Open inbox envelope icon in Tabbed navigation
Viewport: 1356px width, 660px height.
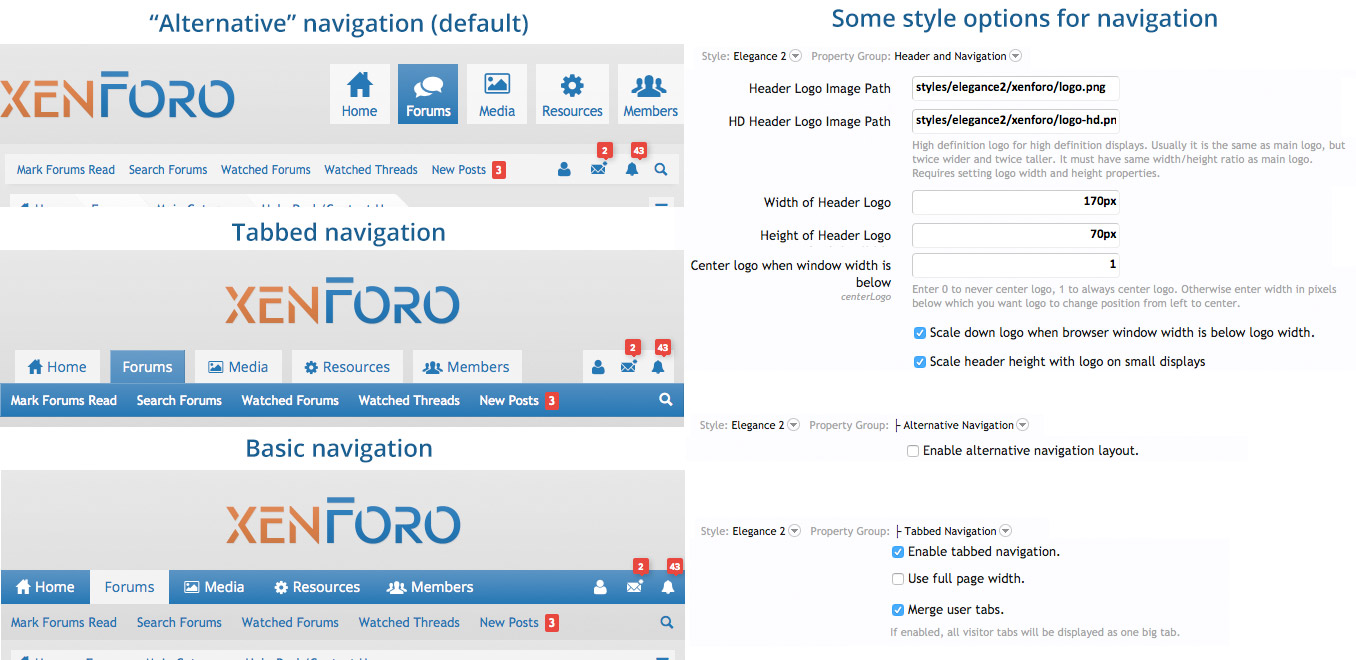pos(628,367)
